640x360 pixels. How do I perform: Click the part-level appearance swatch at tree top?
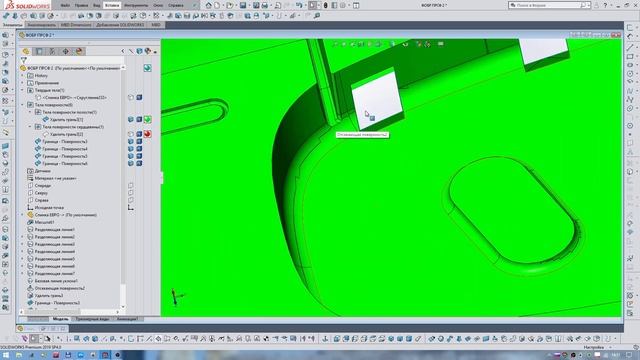tap(147, 68)
